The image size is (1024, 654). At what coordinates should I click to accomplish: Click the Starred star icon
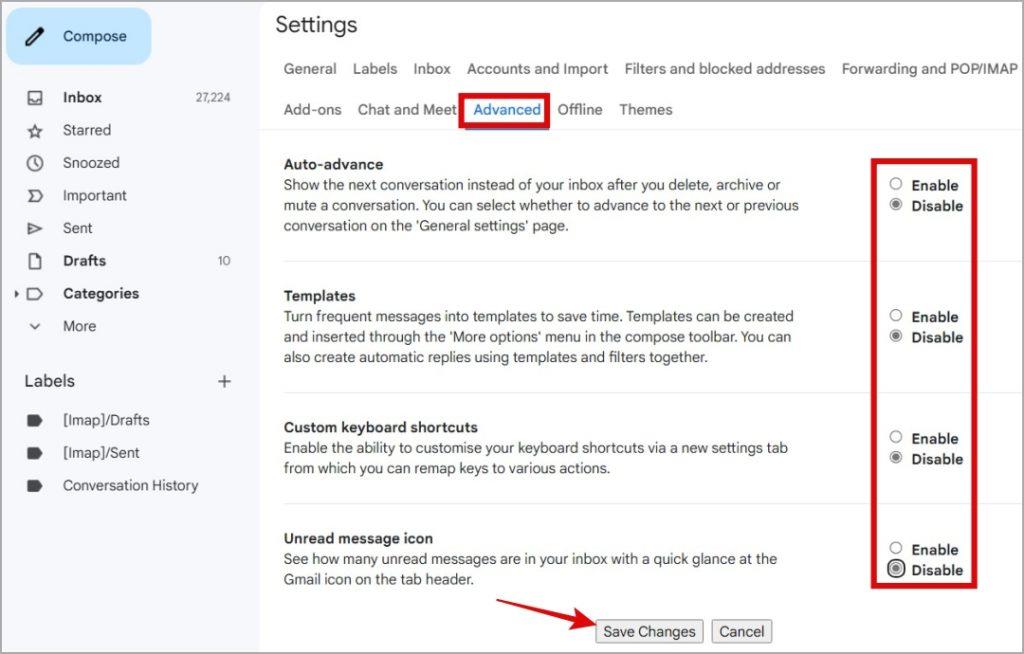[35, 131]
